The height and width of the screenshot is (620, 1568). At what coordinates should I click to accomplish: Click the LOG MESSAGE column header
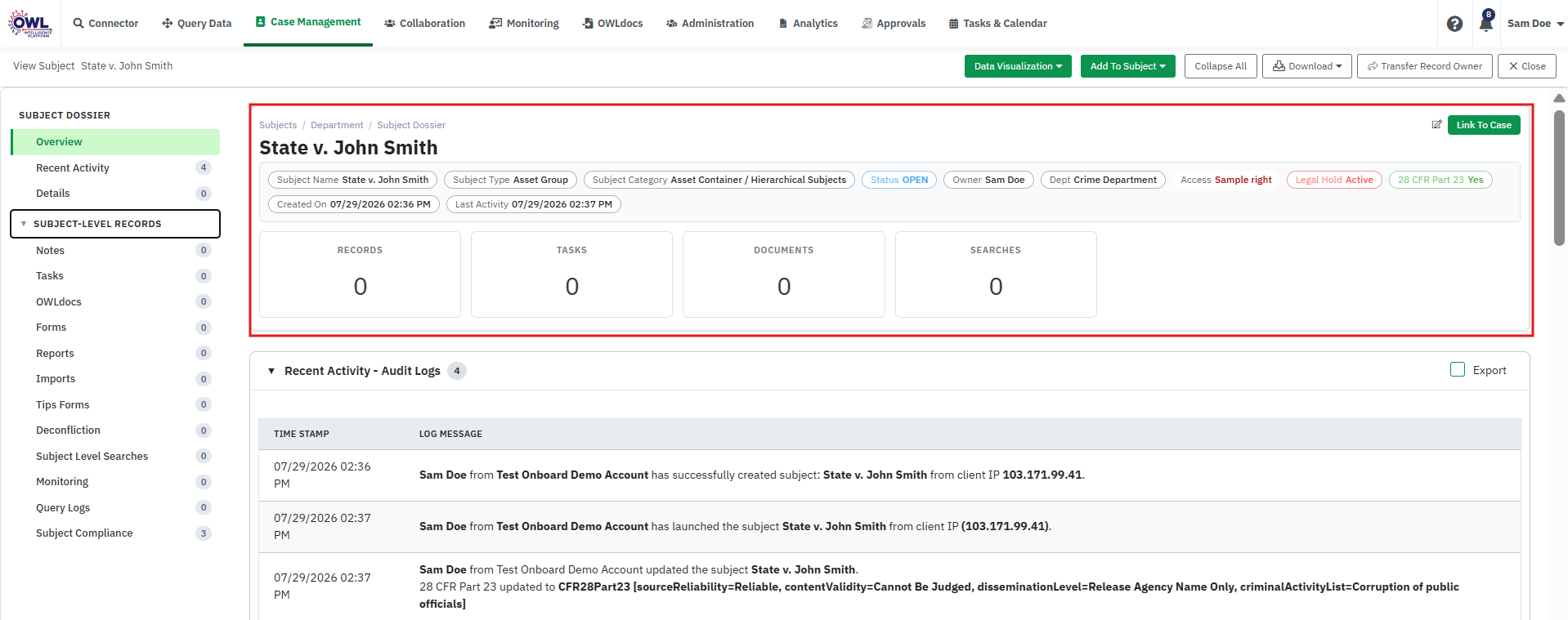tap(450, 435)
